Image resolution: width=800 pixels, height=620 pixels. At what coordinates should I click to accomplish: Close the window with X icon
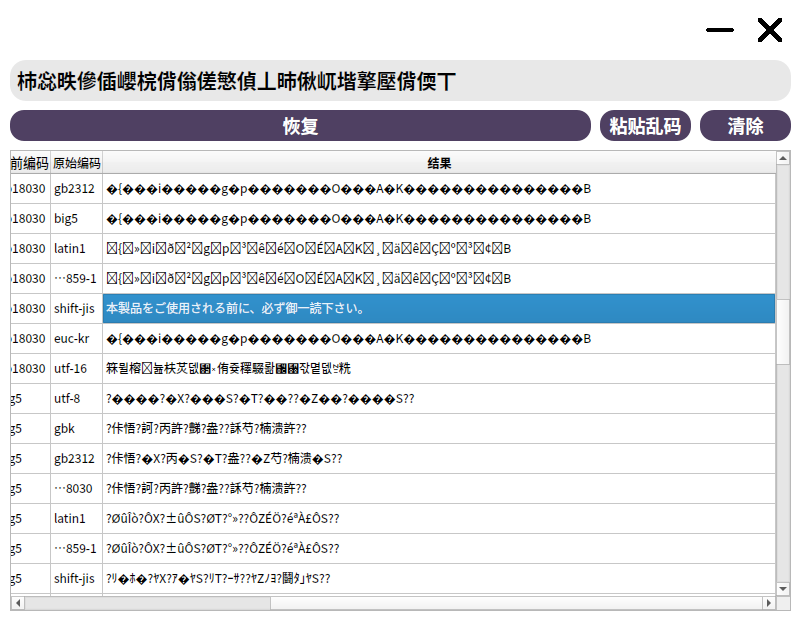pos(769,30)
